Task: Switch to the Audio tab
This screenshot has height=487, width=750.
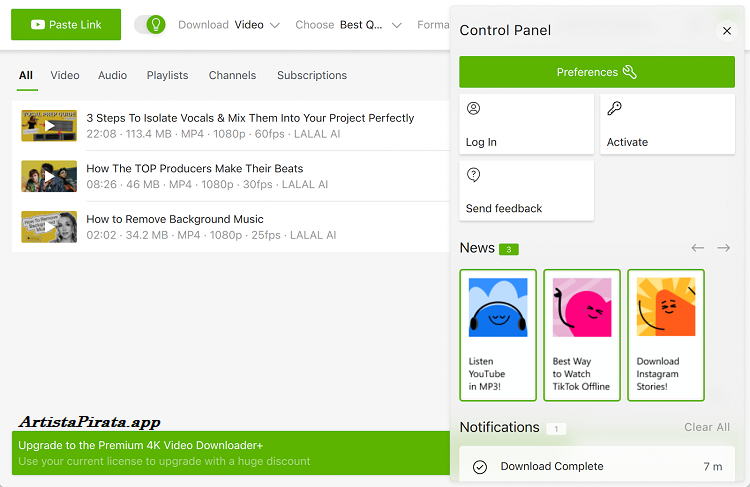Action: pyautogui.click(x=112, y=76)
